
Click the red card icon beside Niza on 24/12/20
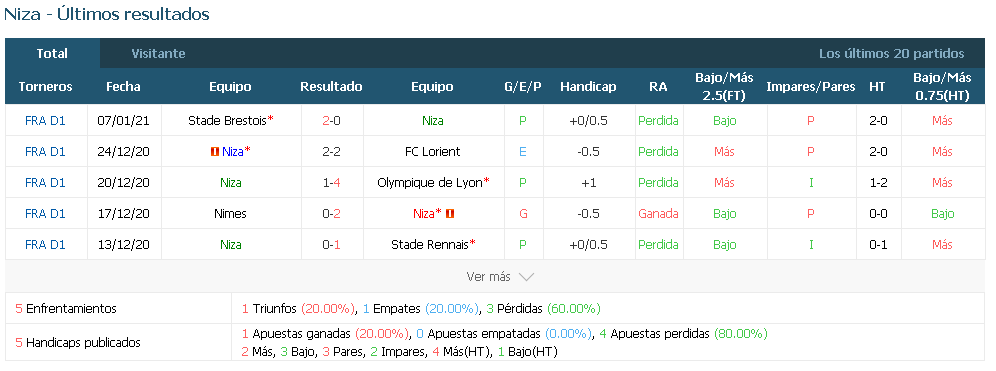(215, 151)
